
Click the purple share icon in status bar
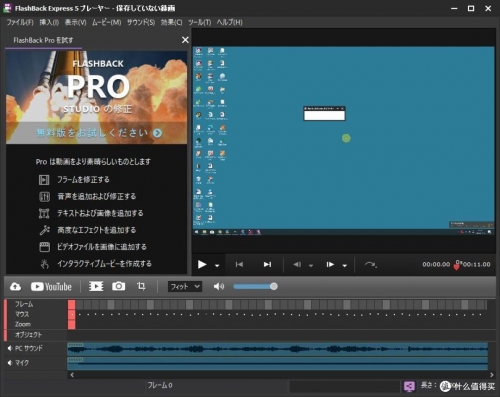409,386
